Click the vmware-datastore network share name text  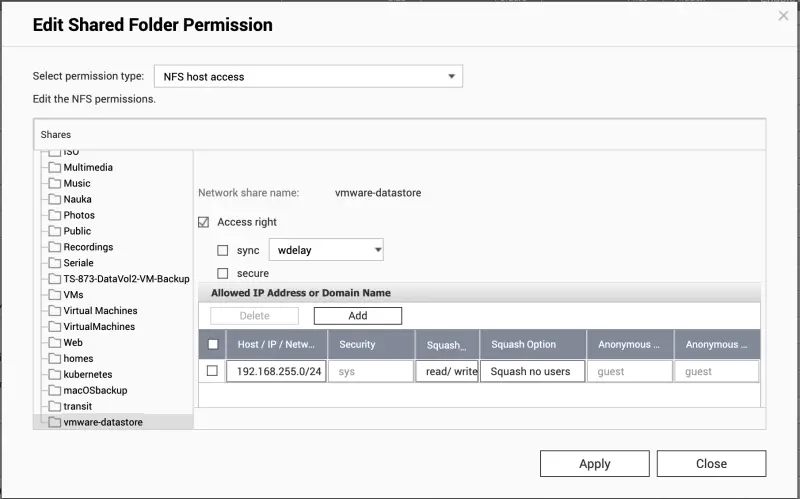(x=378, y=193)
